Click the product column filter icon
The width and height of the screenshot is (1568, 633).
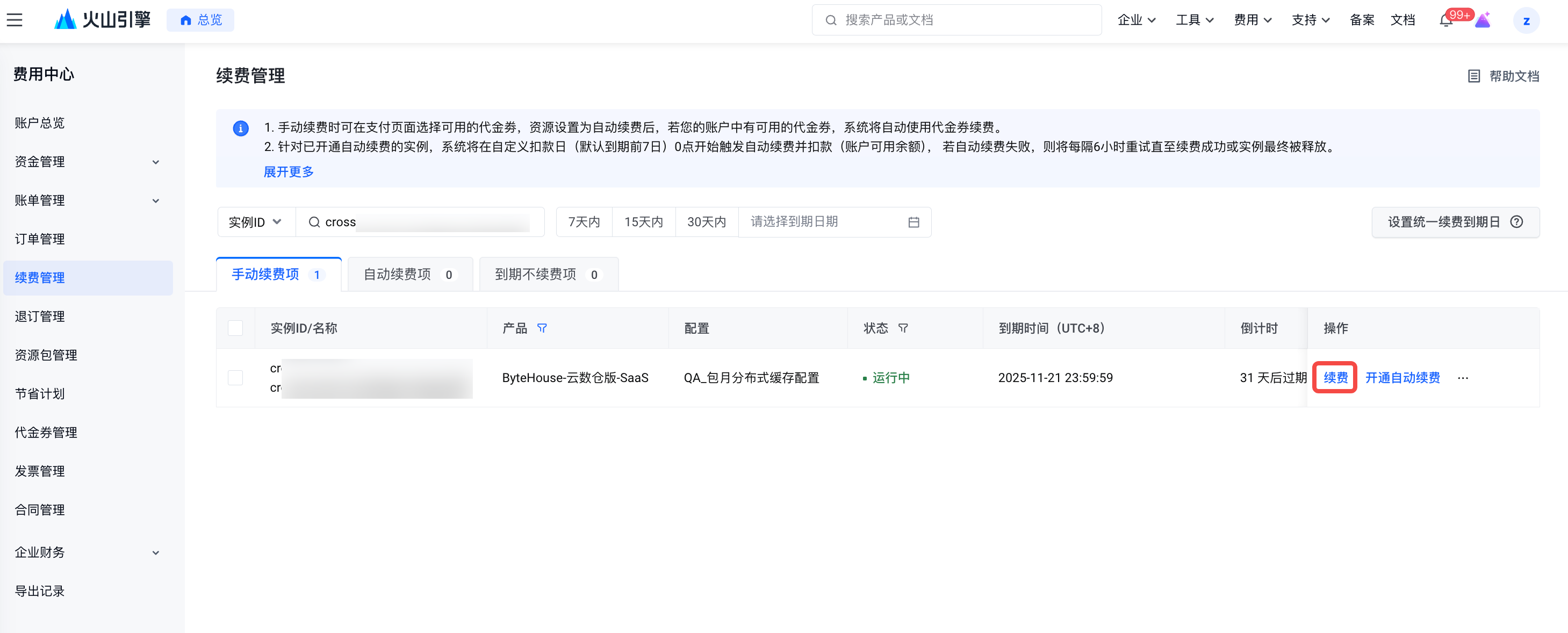tap(542, 328)
